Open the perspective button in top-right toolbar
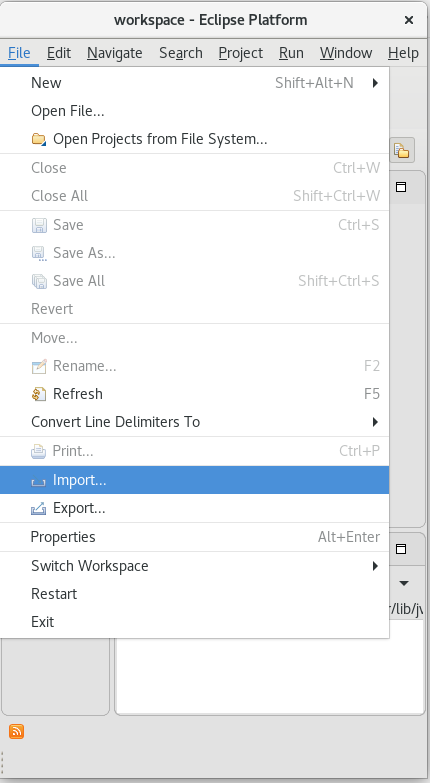430x783 pixels. pyautogui.click(x=402, y=150)
